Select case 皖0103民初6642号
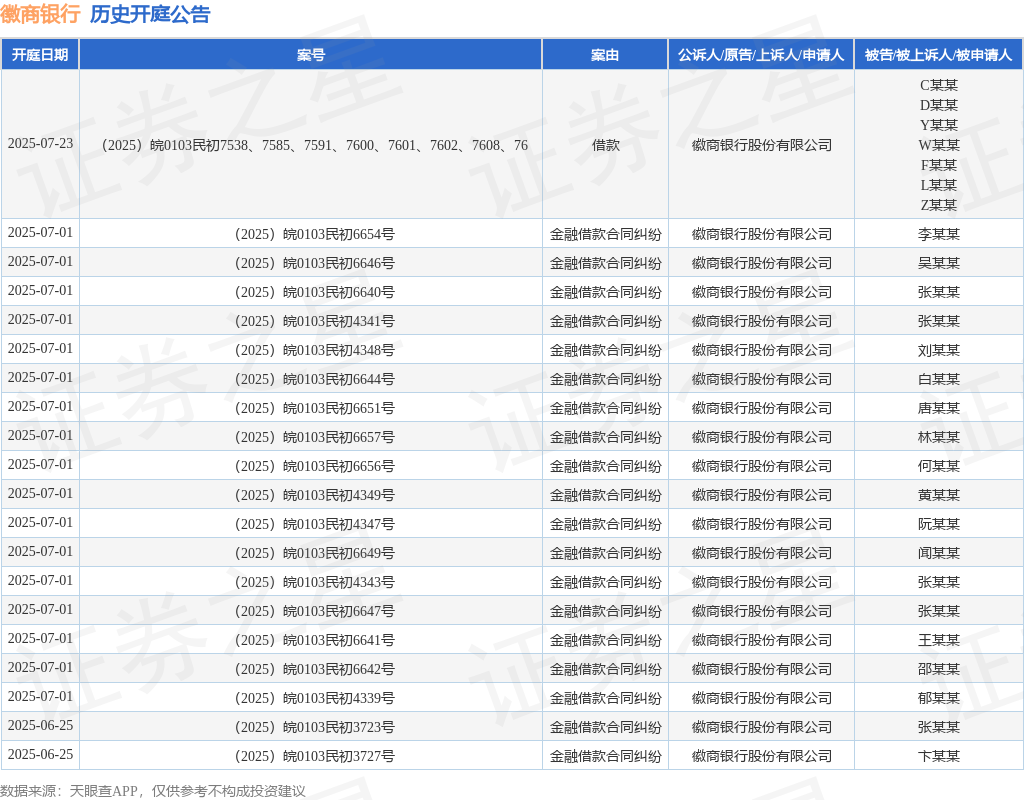Image resolution: width=1024 pixels, height=800 pixels. point(314,669)
